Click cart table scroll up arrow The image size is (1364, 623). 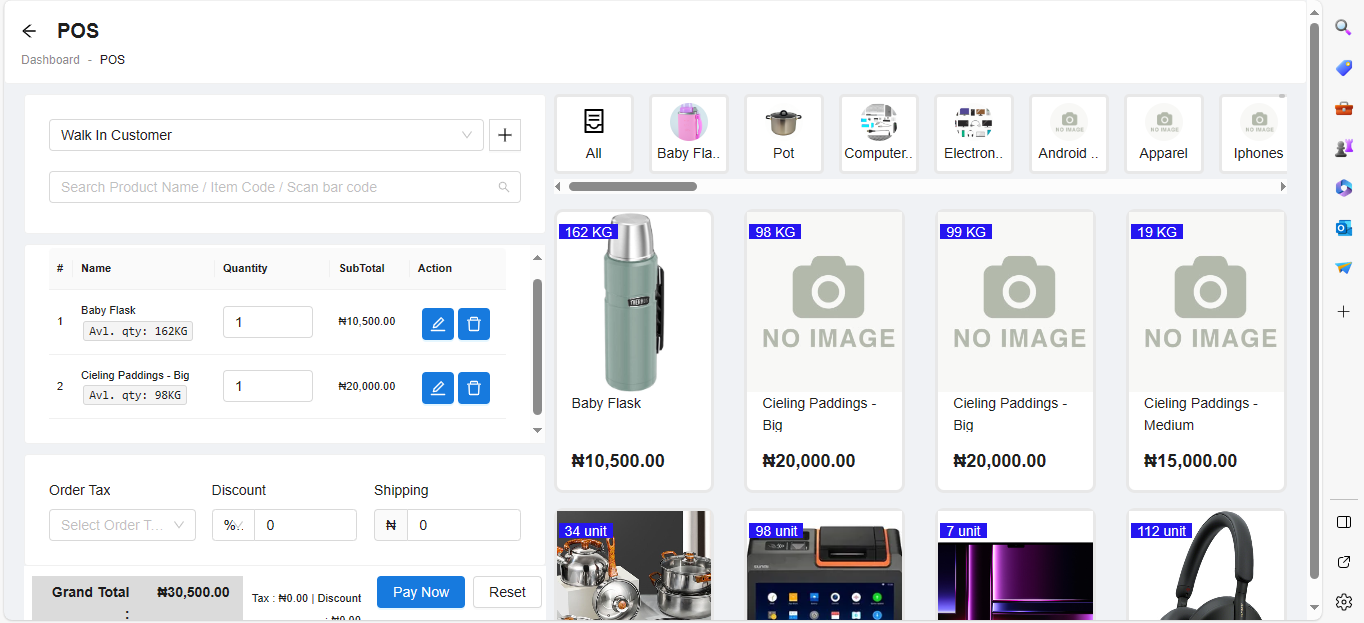pyautogui.click(x=537, y=258)
